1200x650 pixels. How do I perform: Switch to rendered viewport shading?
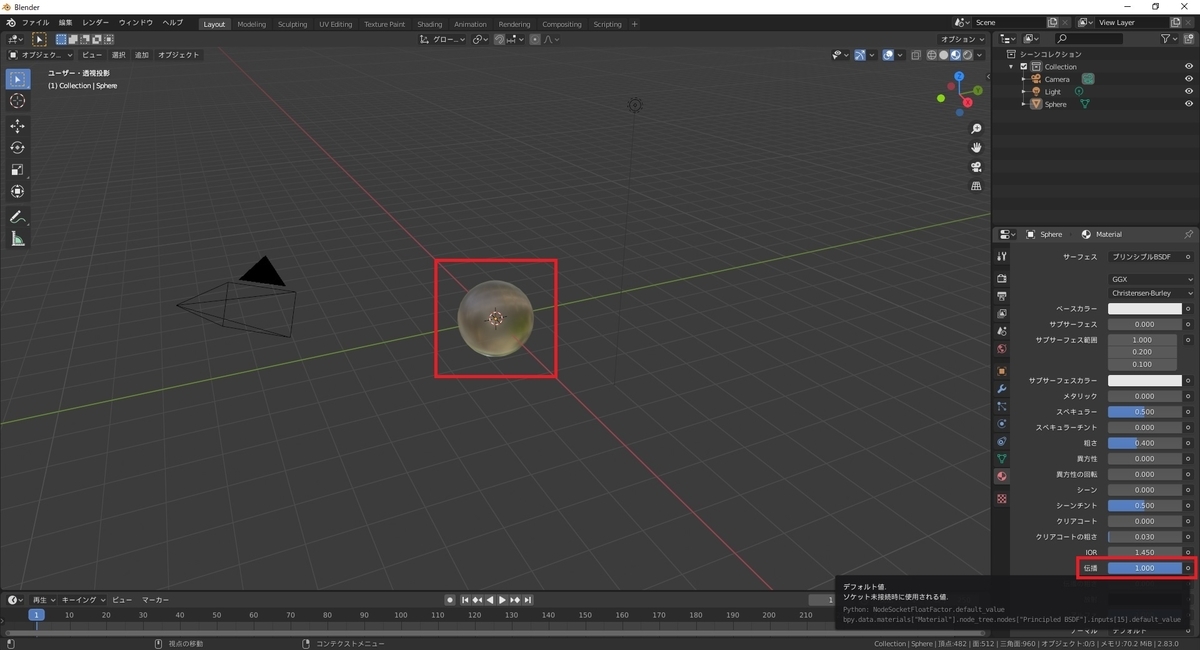(968, 55)
